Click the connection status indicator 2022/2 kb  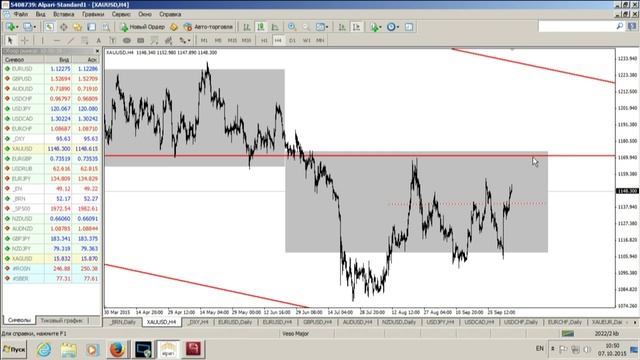coord(607,334)
